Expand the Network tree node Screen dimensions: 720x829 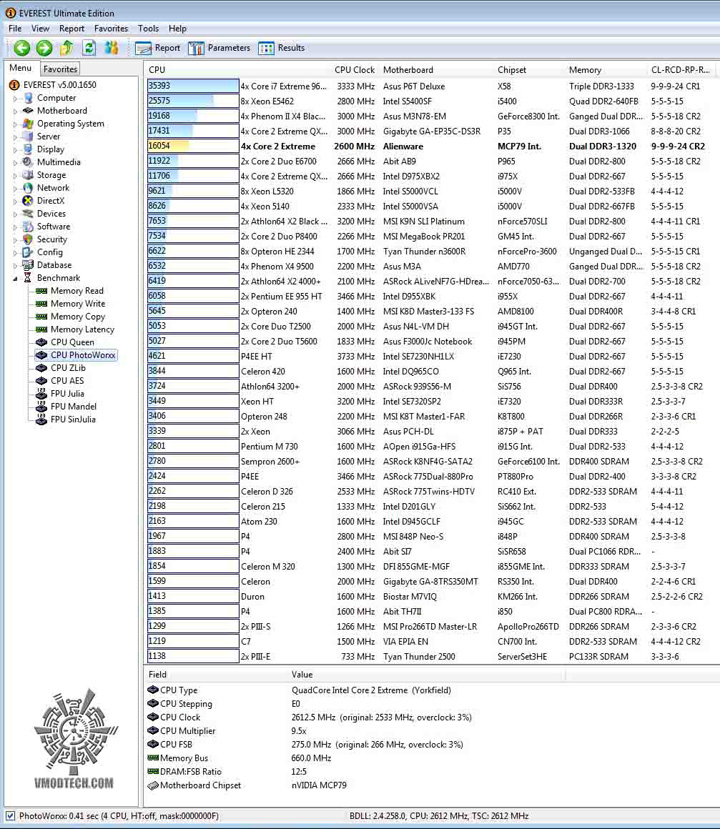tap(15, 188)
